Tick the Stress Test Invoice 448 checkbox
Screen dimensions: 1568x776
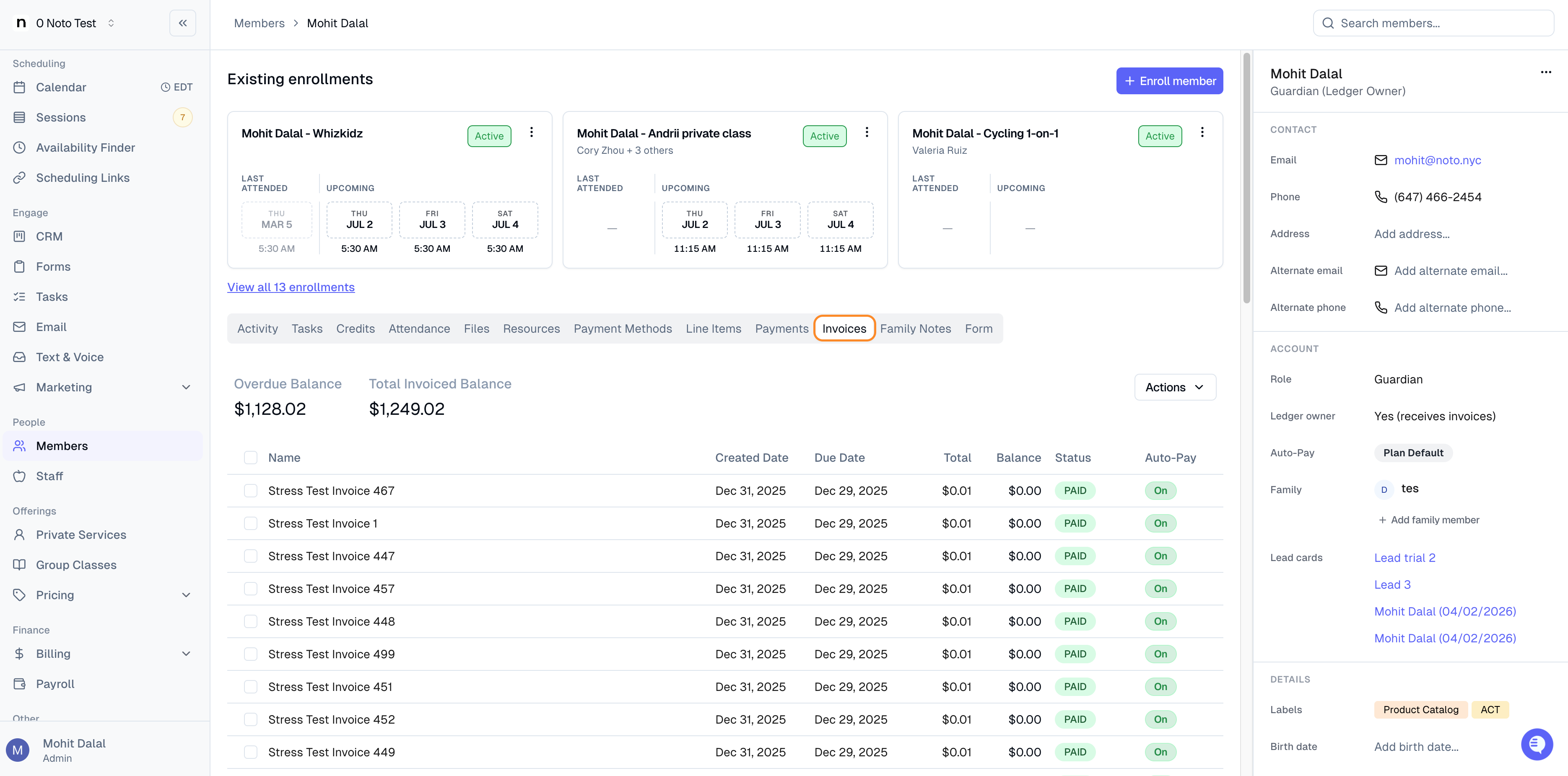(x=251, y=621)
